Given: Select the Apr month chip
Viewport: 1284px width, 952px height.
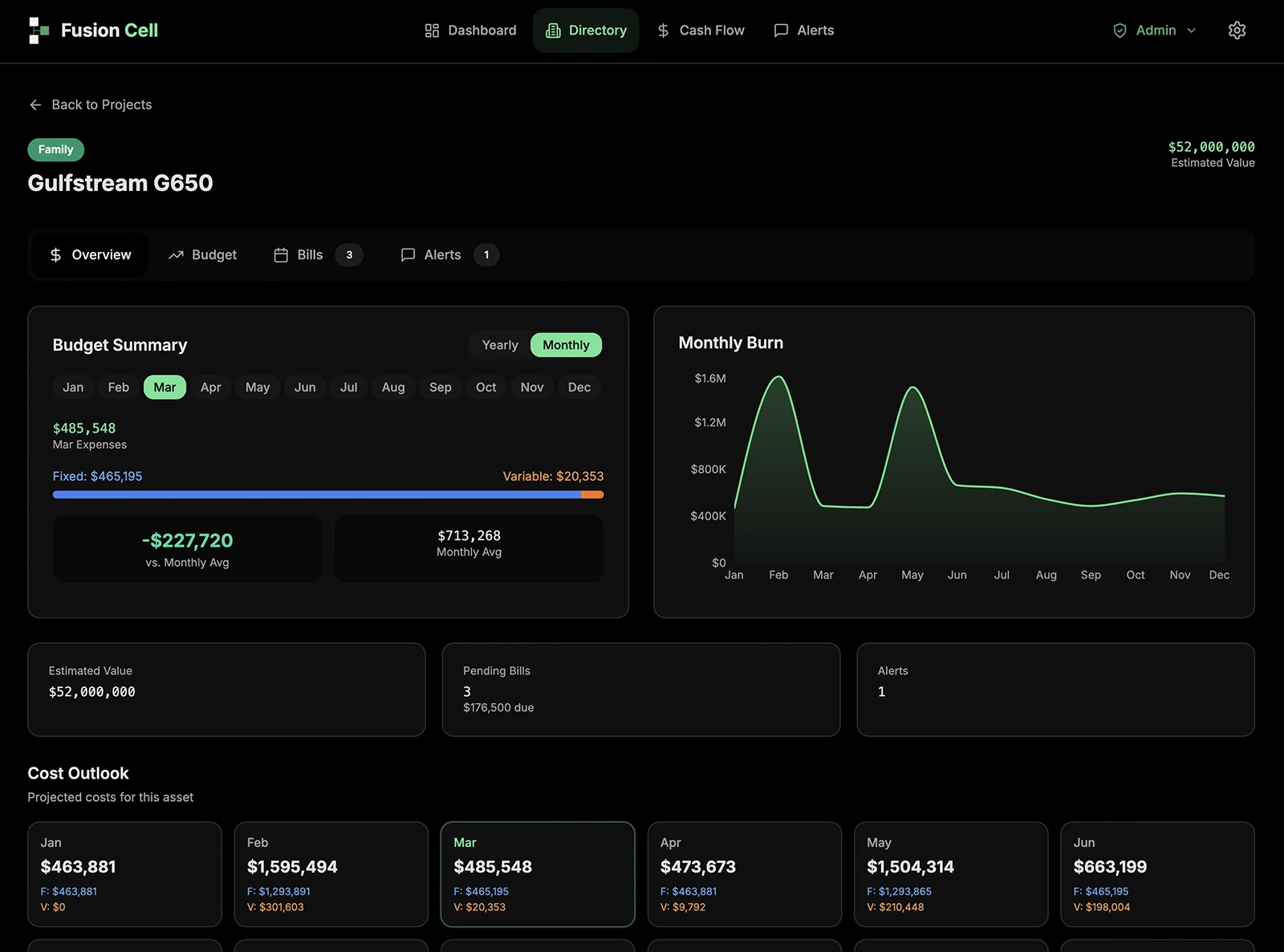Looking at the screenshot, I should pyautogui.click(x=210, y=387).
